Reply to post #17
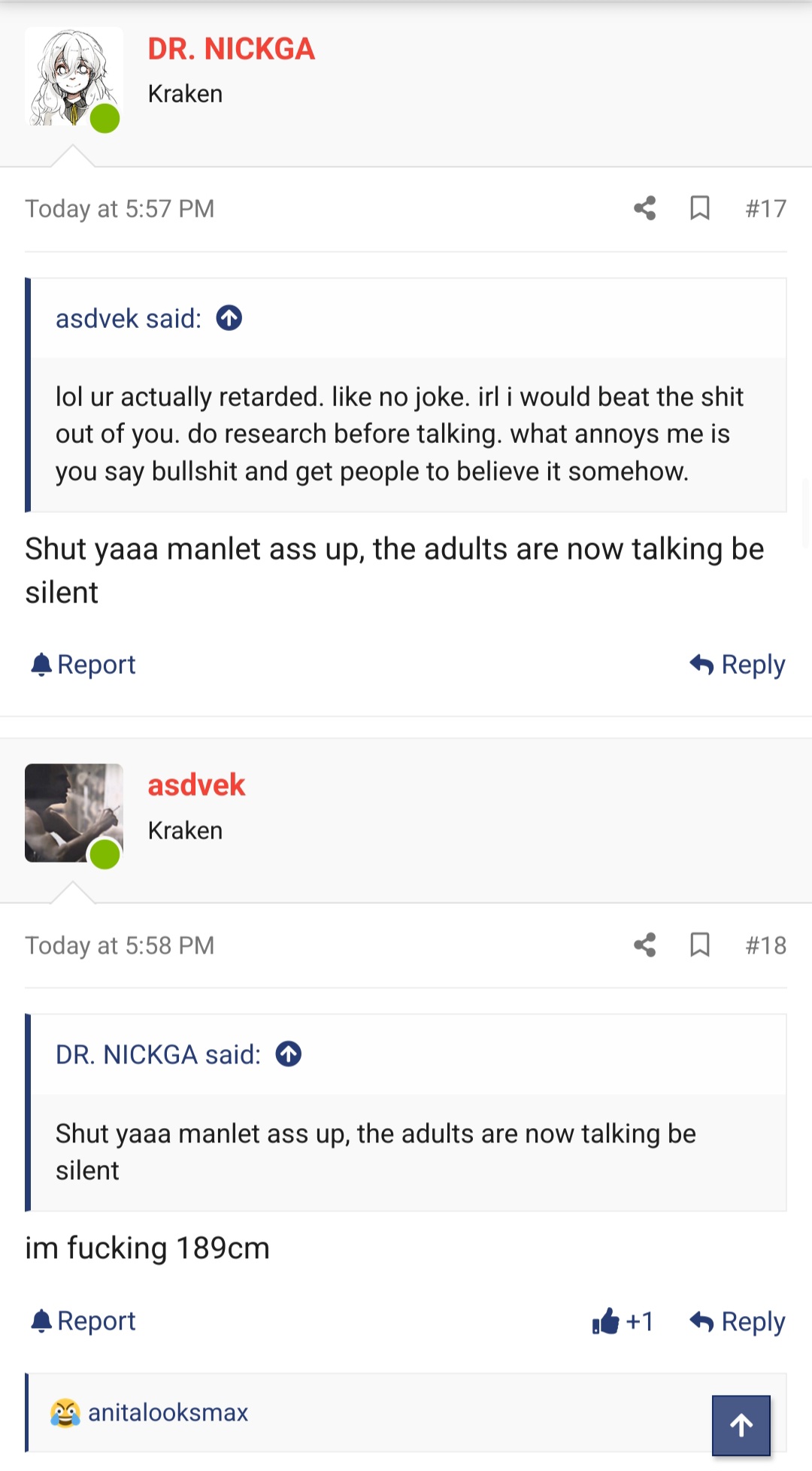 [738, 665]
